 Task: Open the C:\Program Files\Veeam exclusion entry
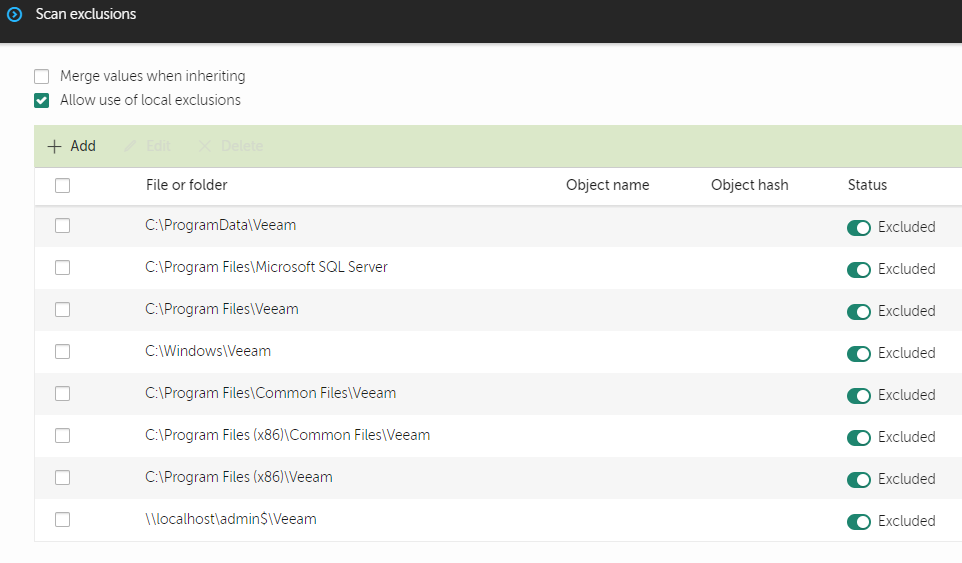point(222,310)
